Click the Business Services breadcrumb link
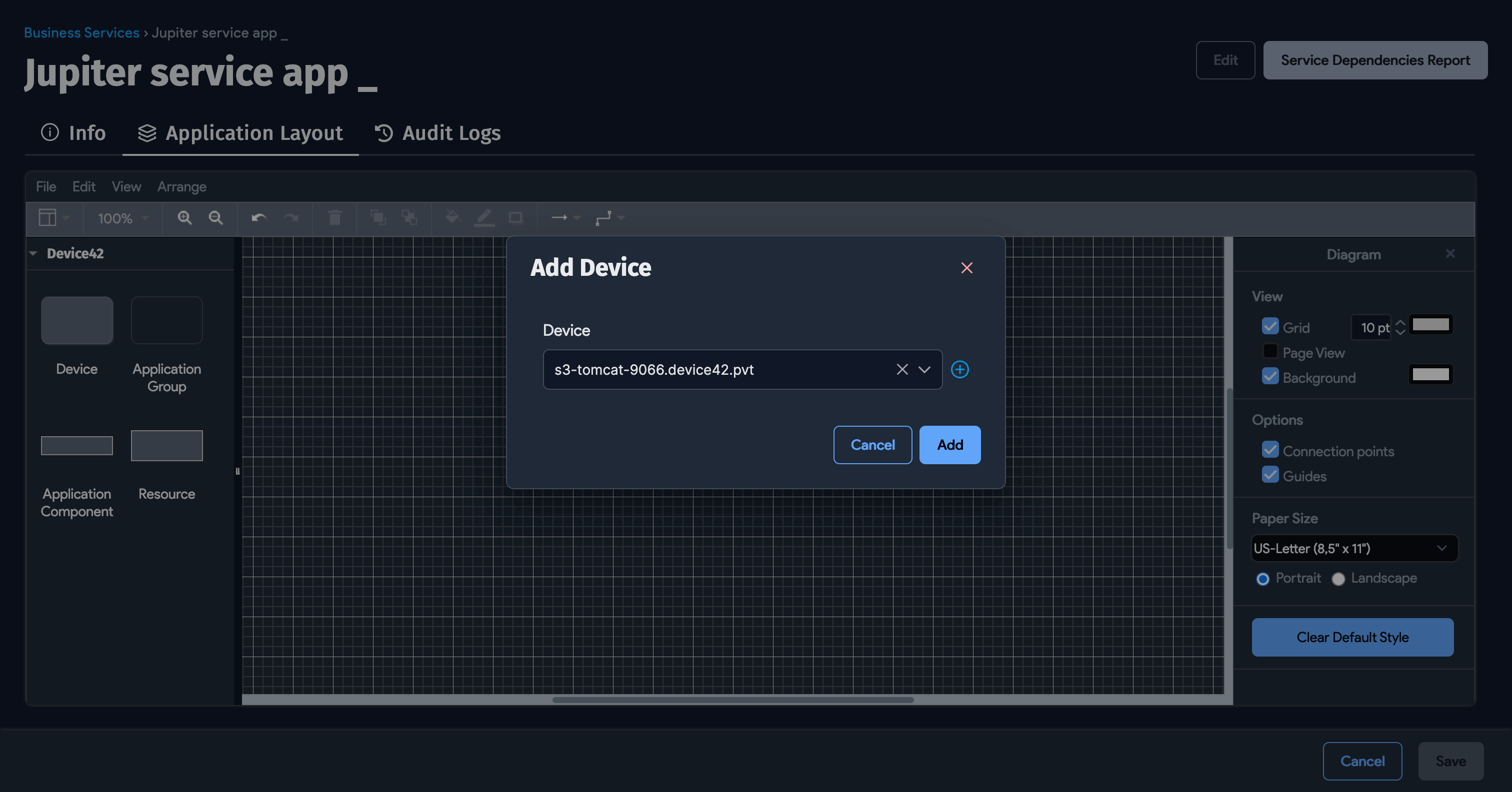The height and width of the screenshot is (792, 1512). [81, 32]
